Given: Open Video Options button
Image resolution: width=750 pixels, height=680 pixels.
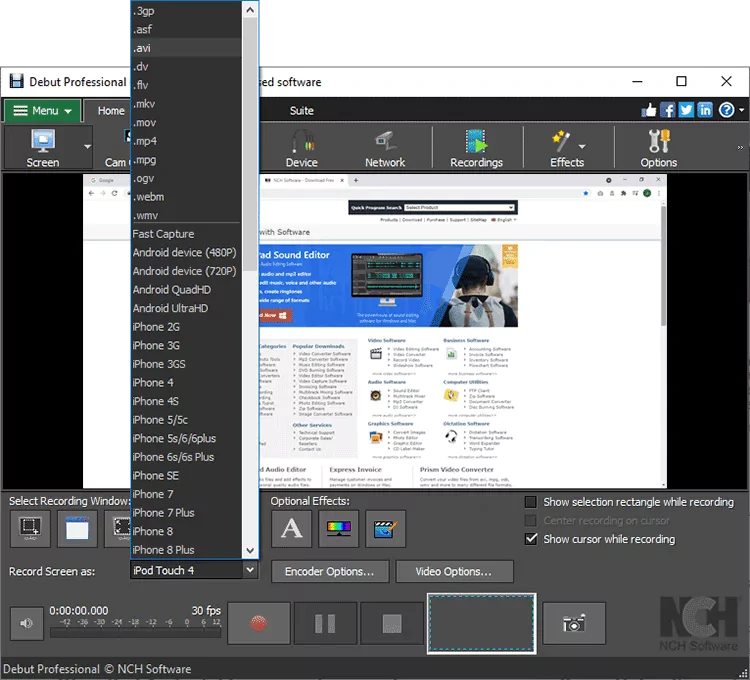Looking at the screenshot, I should [x=454, y=572].
